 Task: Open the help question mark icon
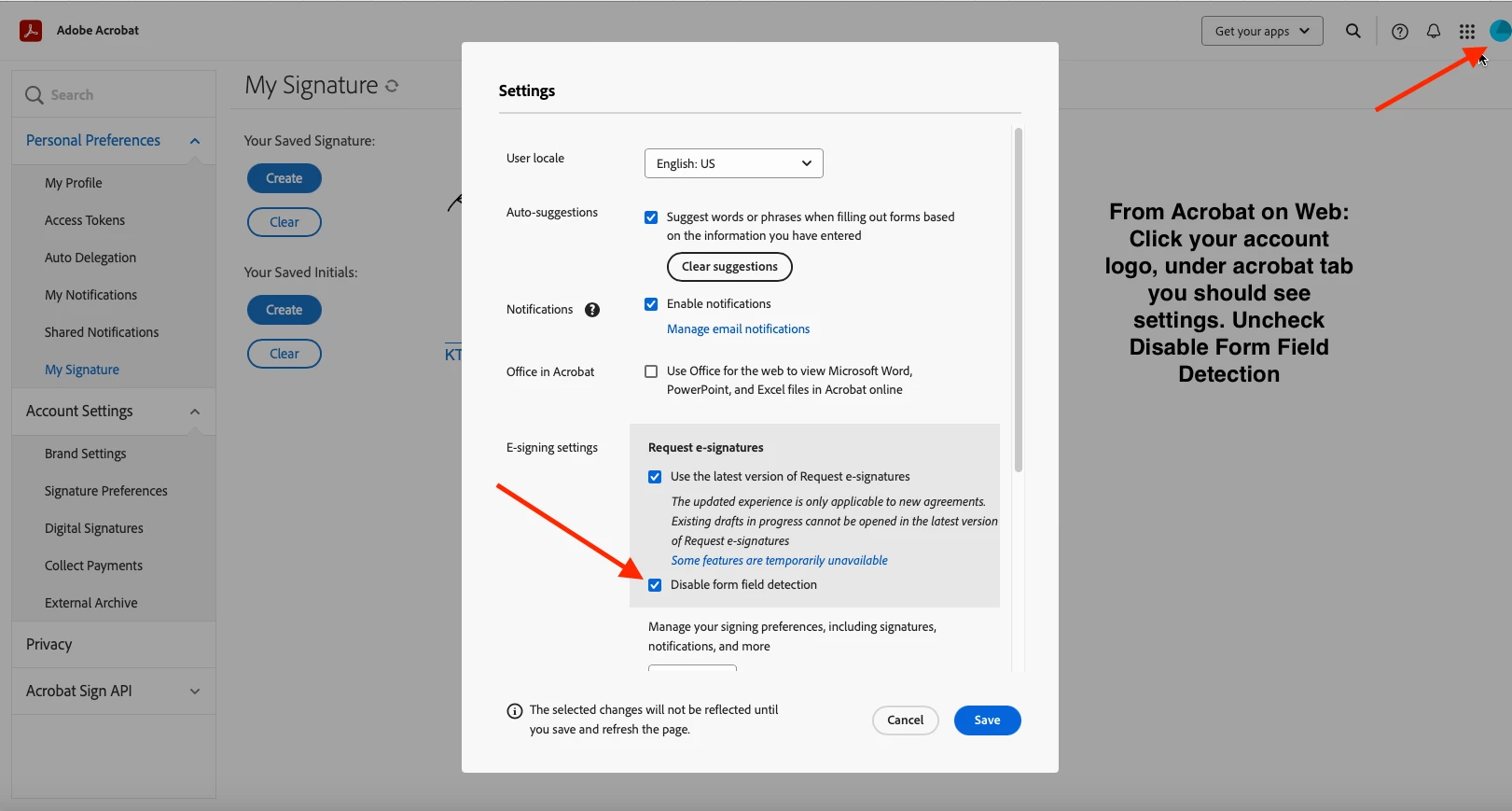point(1399,32)
